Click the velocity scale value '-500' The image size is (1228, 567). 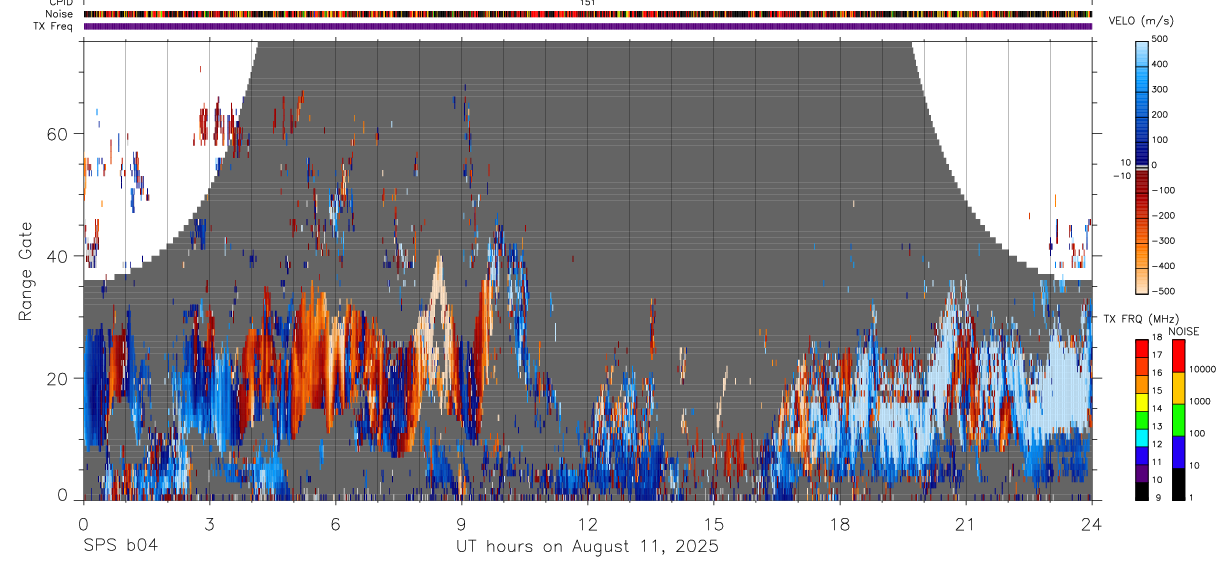tap(1163, 291)
